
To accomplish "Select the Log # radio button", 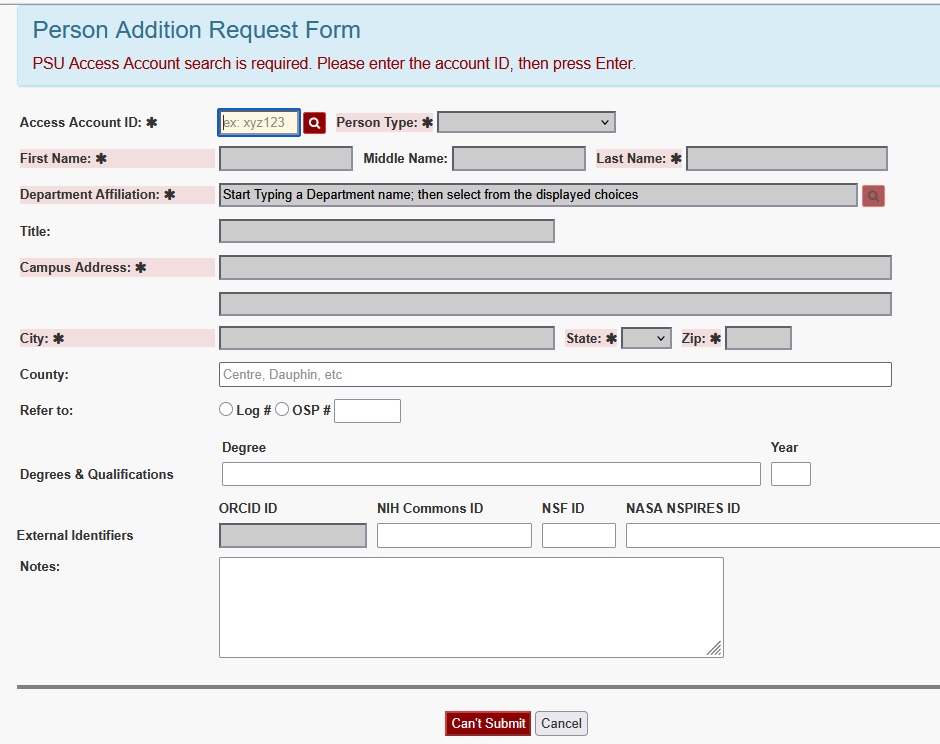I will 226,408.
